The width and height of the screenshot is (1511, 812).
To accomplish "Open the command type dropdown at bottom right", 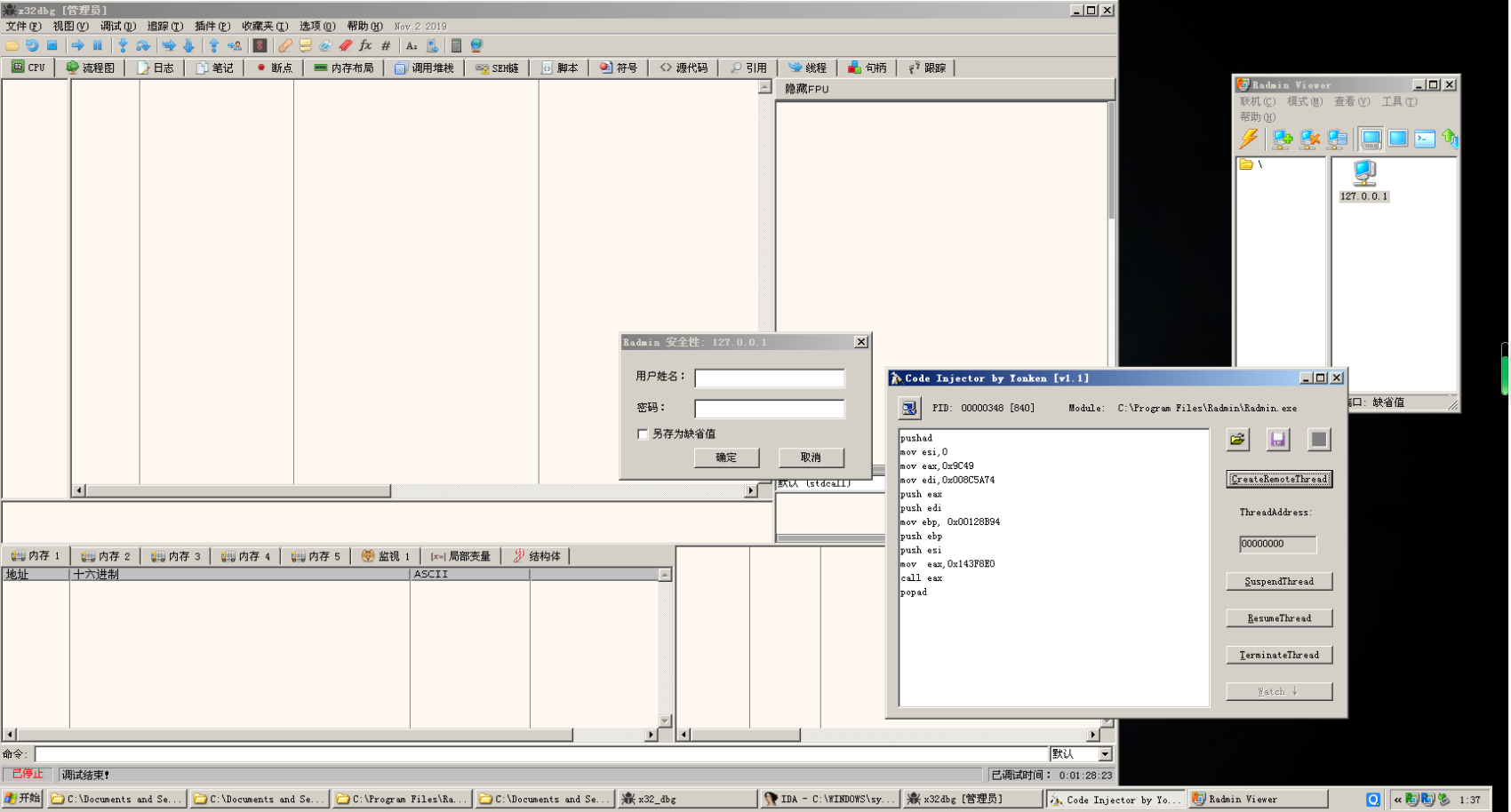I will coord(1105,754).
